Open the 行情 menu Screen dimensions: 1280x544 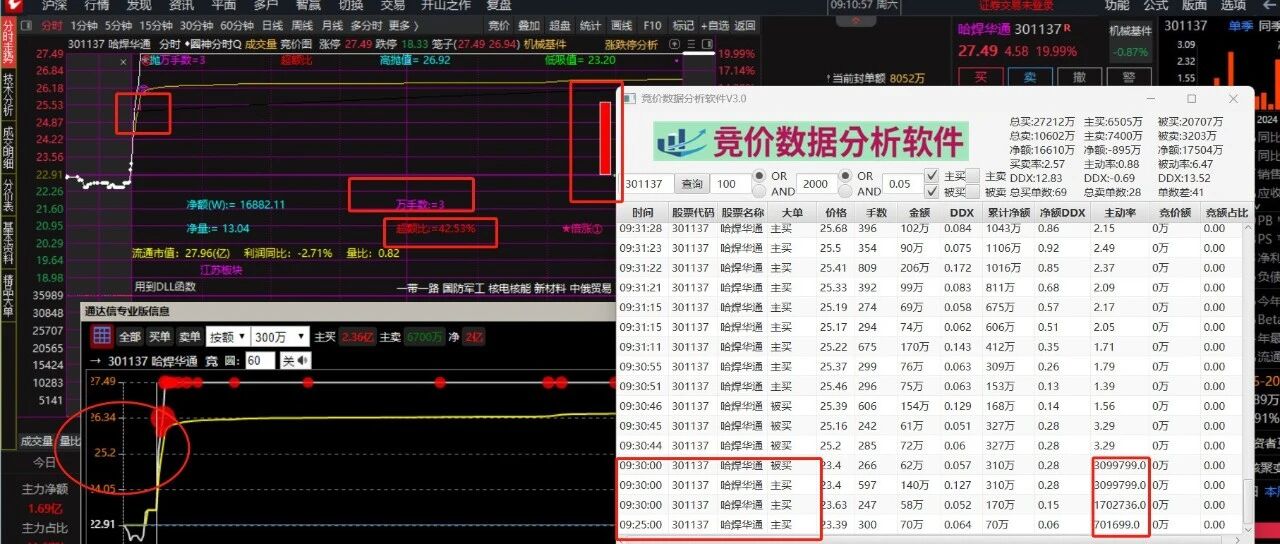[97, 5]
